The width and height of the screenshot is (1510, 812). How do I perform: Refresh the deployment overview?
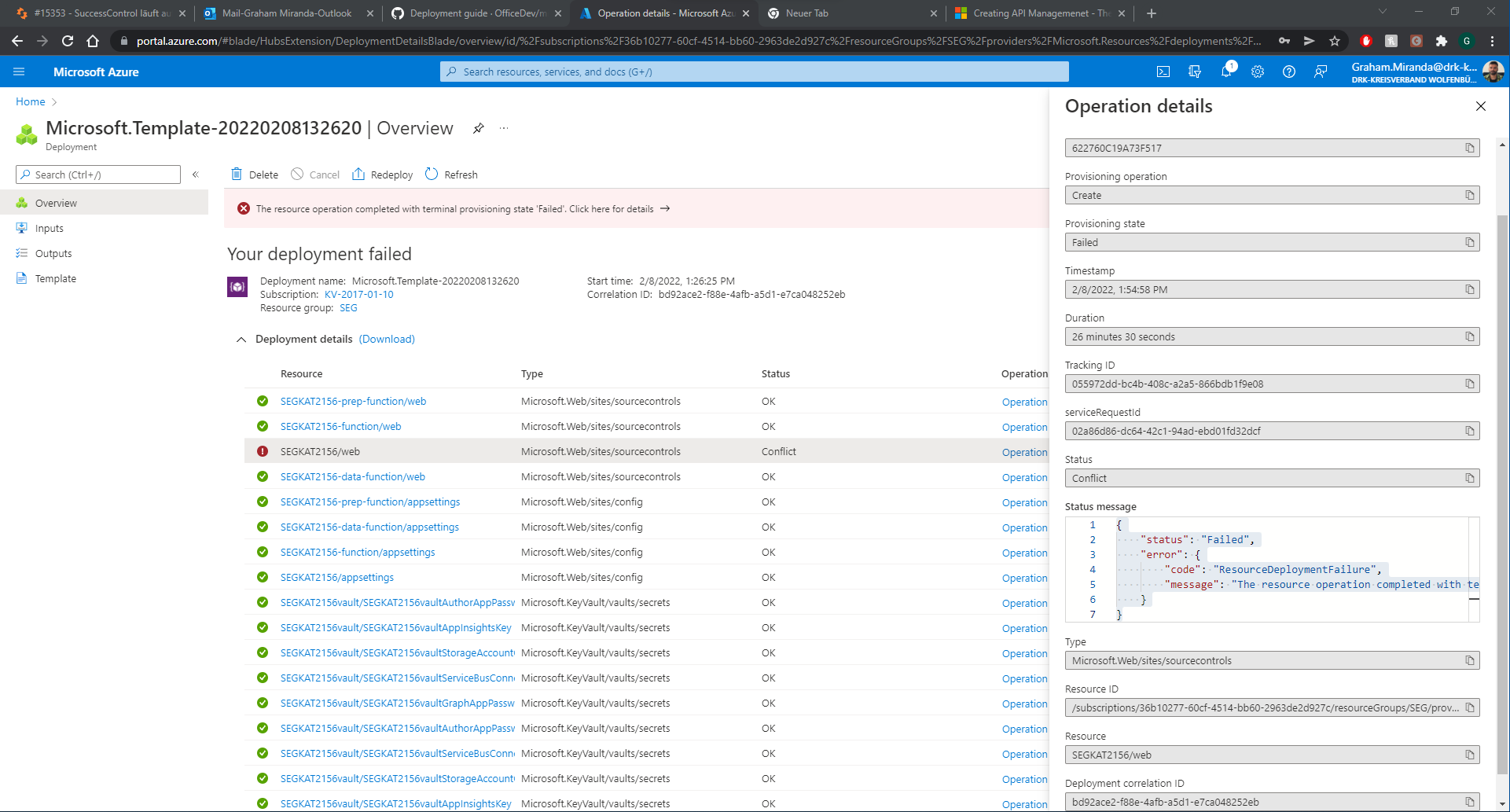(x=451, y=175)
